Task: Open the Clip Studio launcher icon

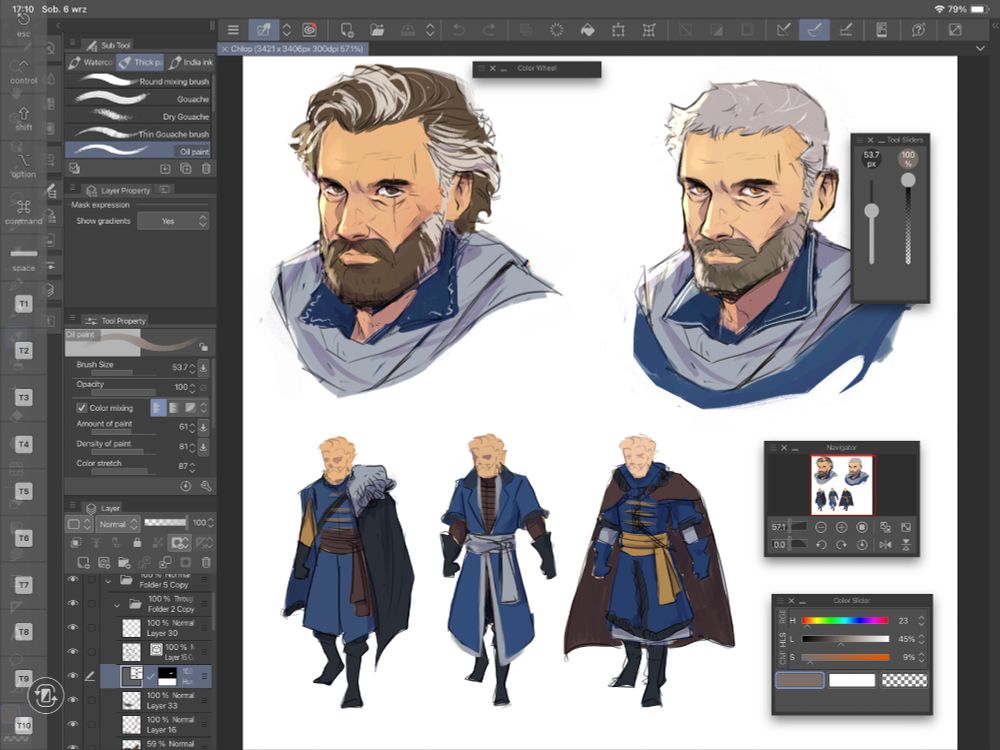Action: click(x=309, y=30)
